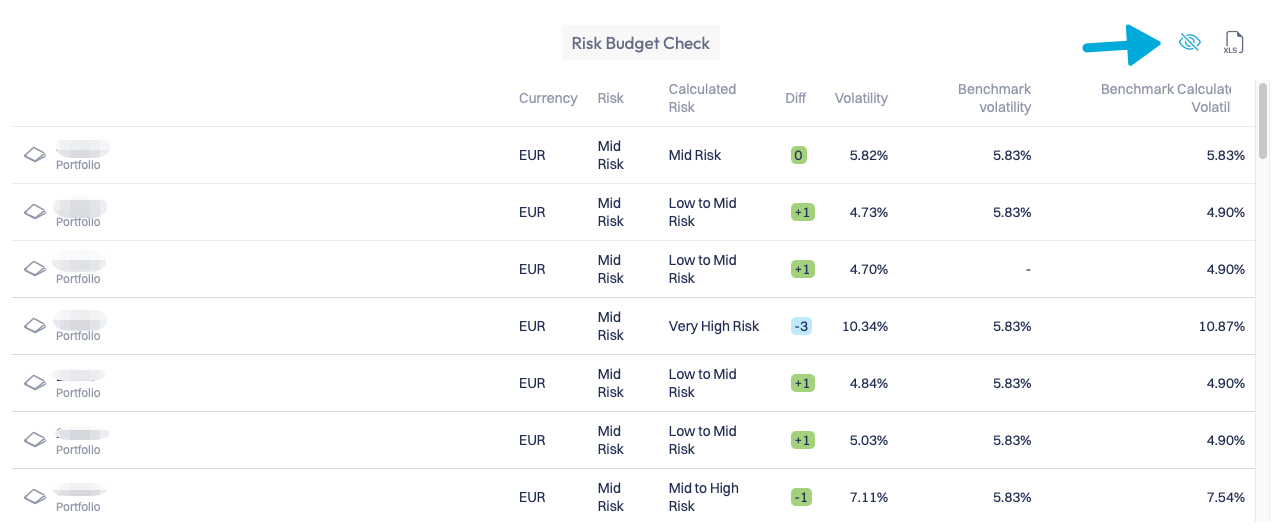Sort by the Diff column header

tap(796, 98)
